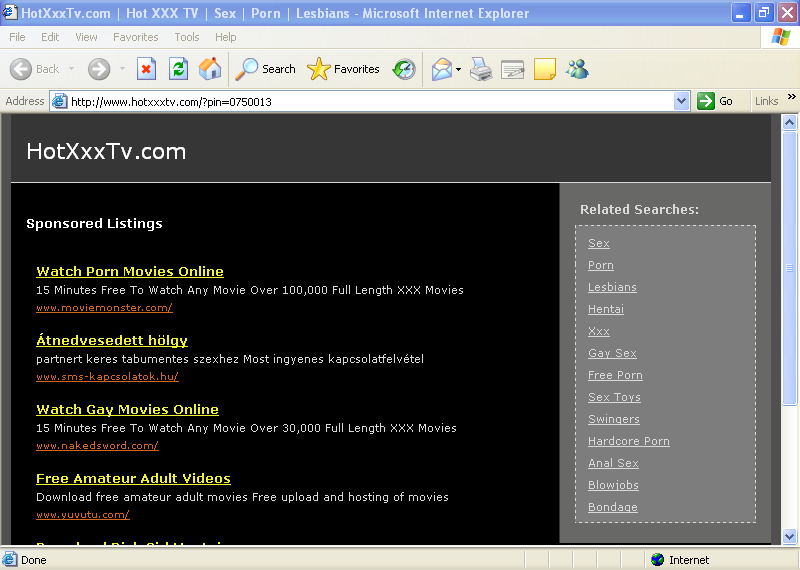Click the Back navigation button
This screenshot has height=570, width=800.
(x=35, y=69)
